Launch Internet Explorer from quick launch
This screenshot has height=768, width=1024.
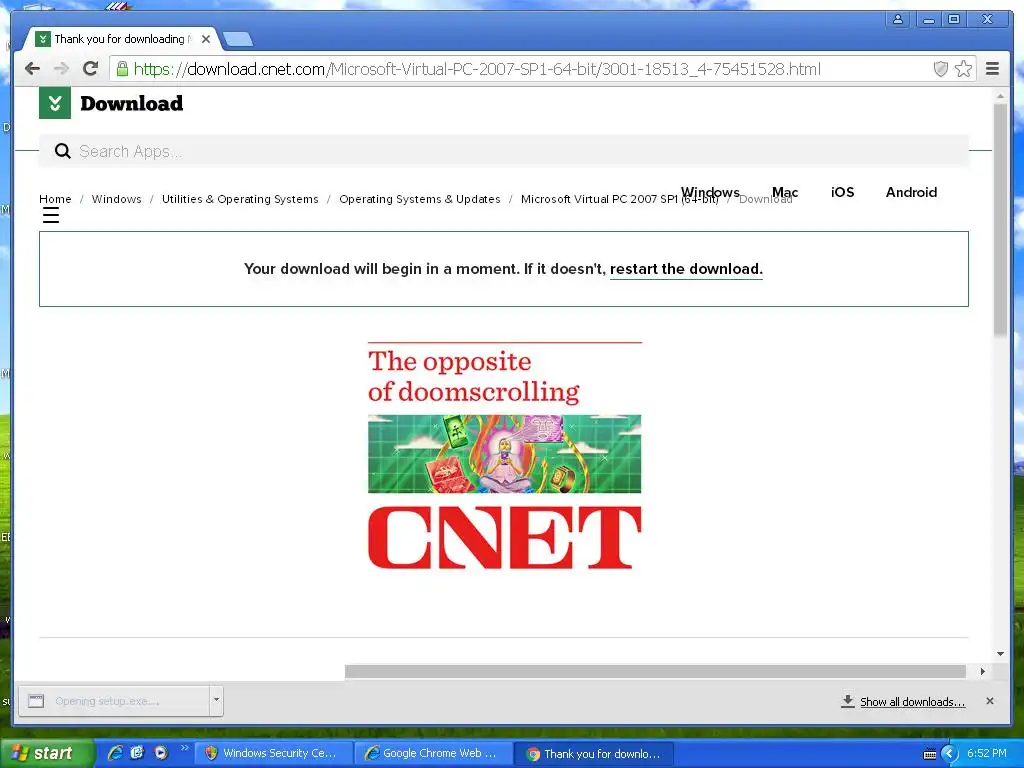point(115,753)
